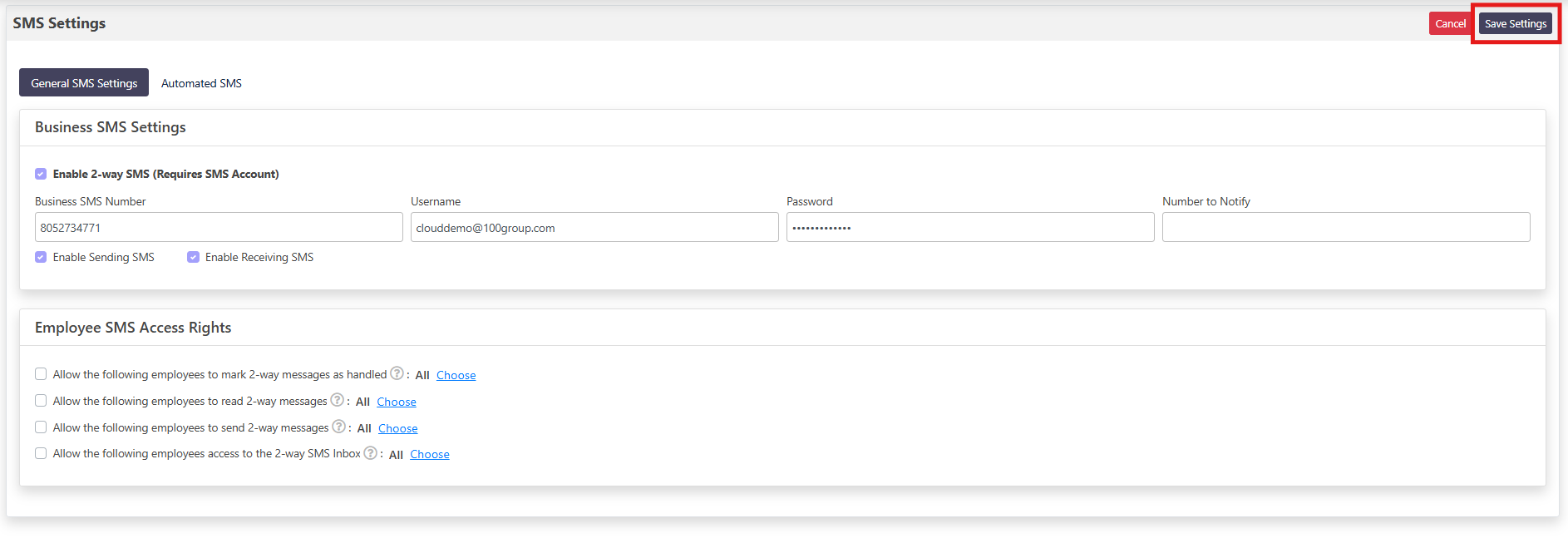Screen dimensions: 1568x538
Task: Open Choose link for SMS Inbox access
Action: point(429,454)
